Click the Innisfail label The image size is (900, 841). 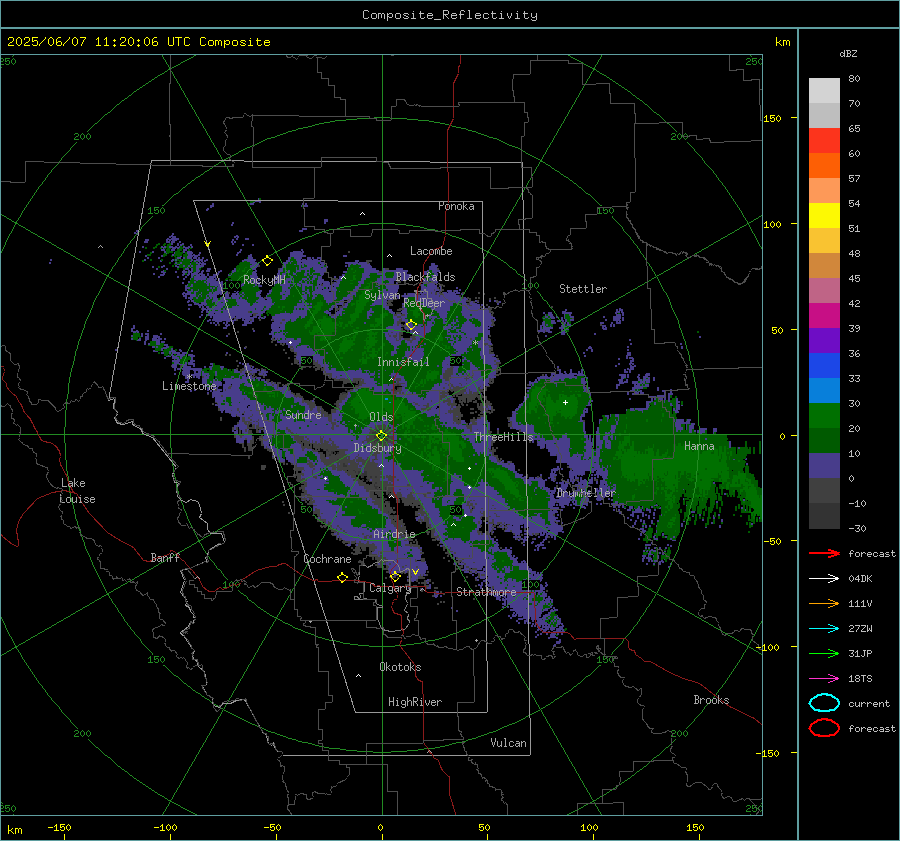click(x=403, y=362)
